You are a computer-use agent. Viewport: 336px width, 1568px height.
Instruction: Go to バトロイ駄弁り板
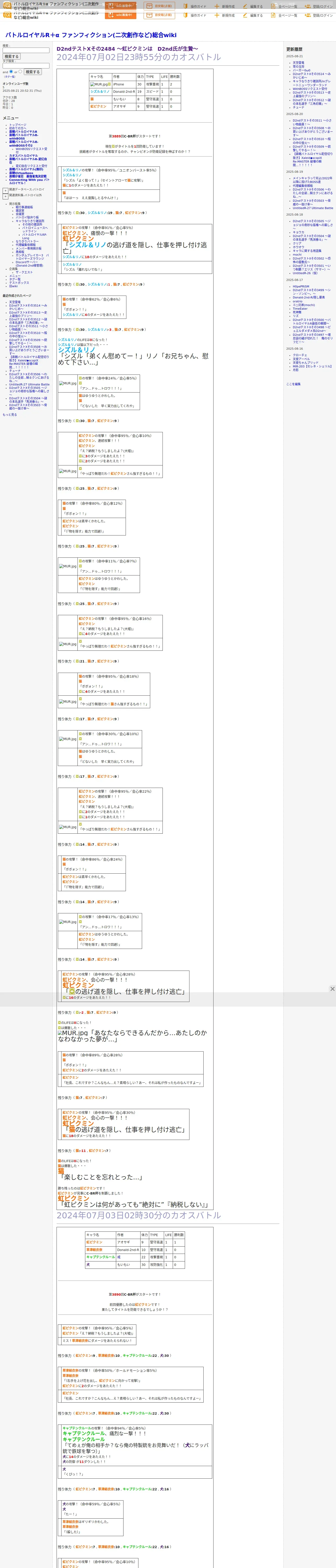click(27, 217)
